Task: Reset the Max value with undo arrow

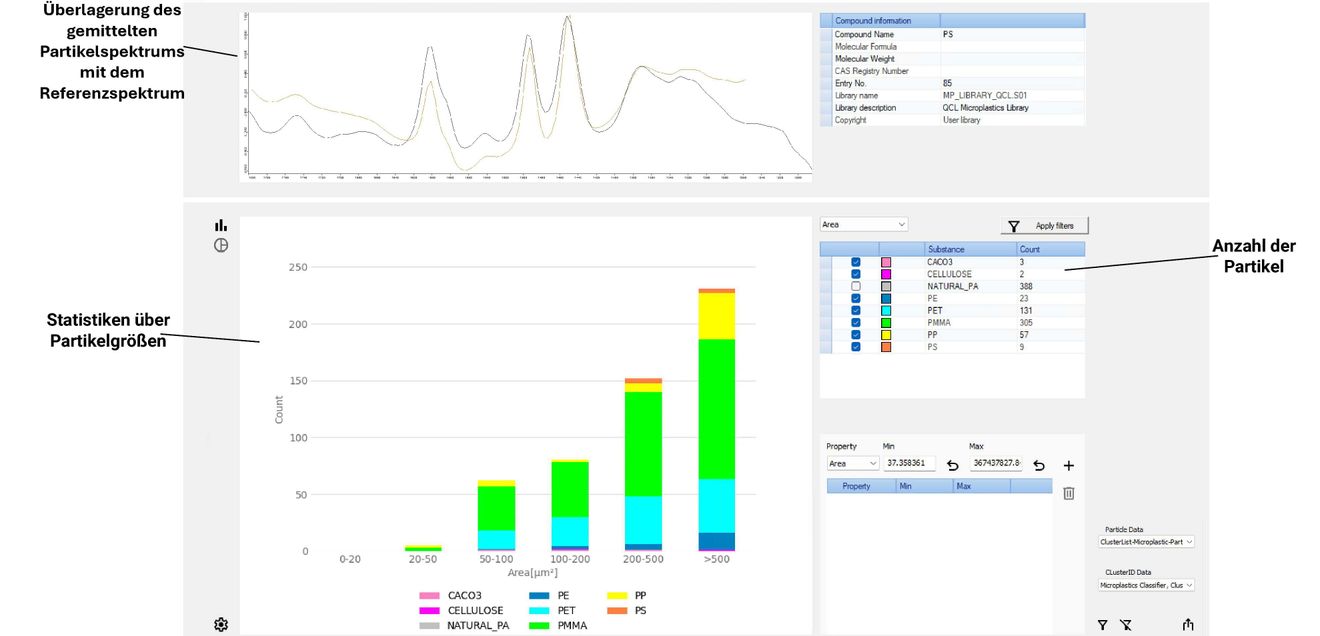Action: point(1039,465)
